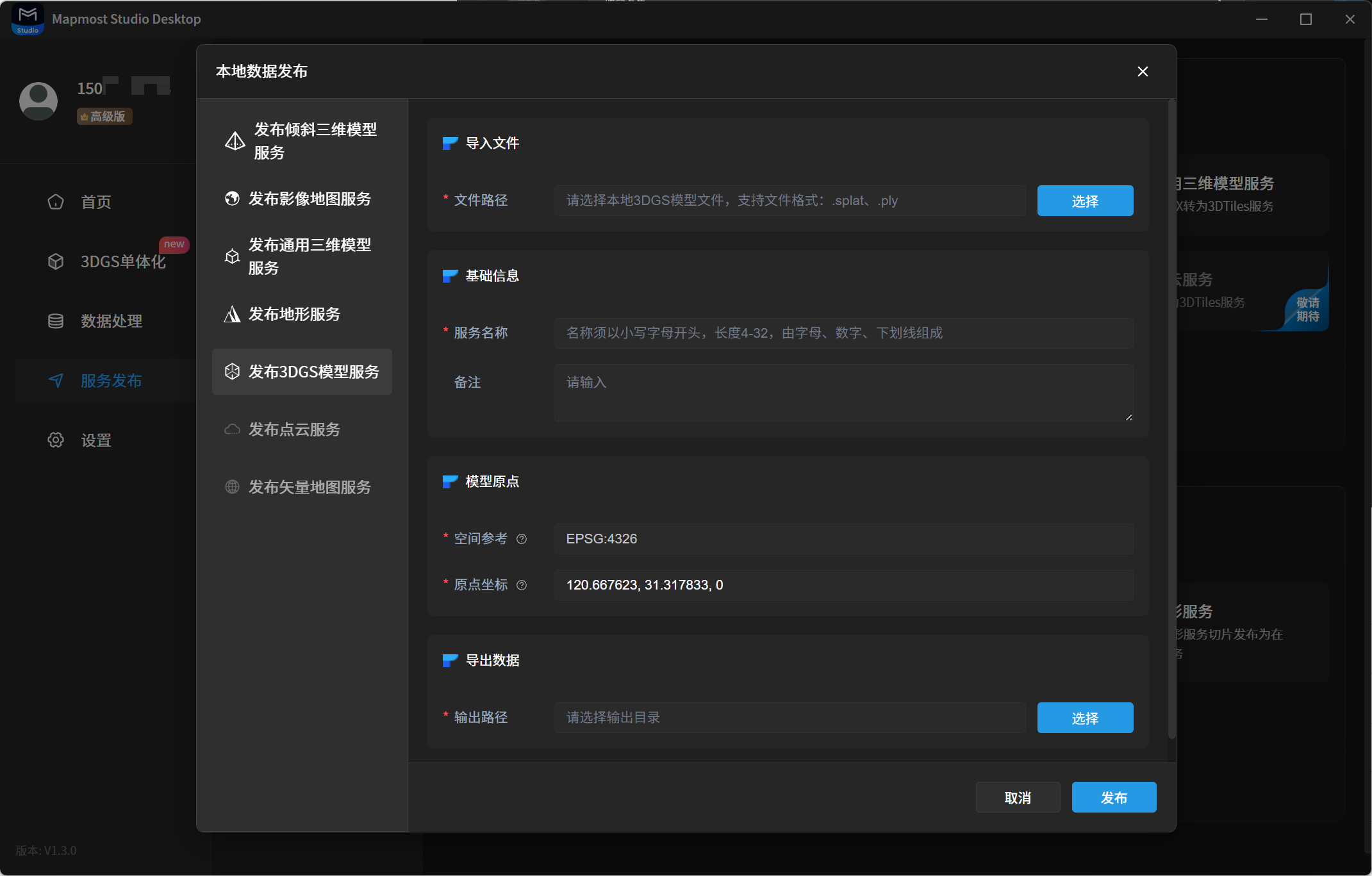The height and width of the screenshot is (876, 1372).
Task: Click the red new badge on 3DGS单体化
Action: point(174,244)
